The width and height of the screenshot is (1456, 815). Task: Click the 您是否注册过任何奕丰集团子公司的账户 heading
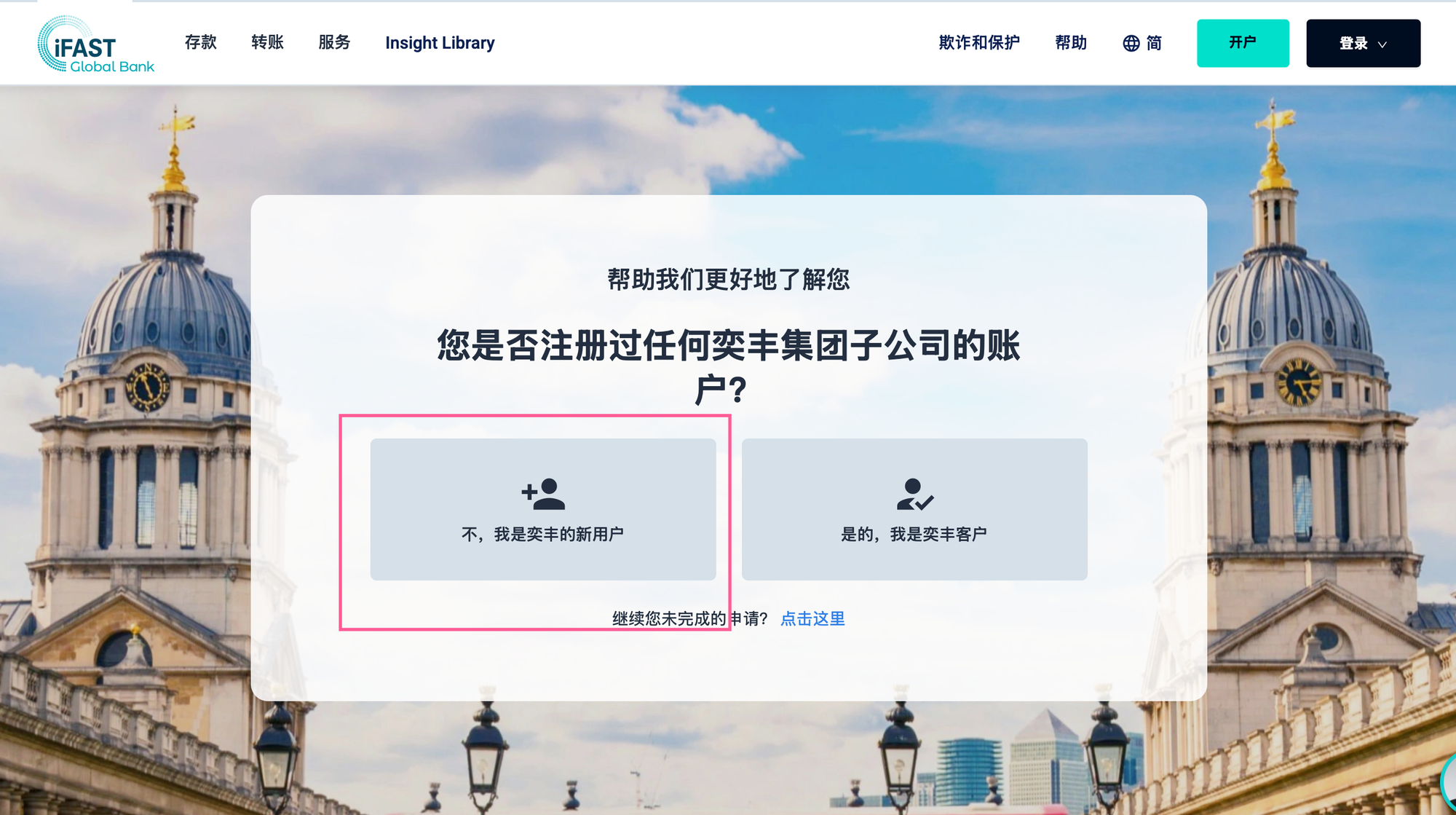click(728, 367)
